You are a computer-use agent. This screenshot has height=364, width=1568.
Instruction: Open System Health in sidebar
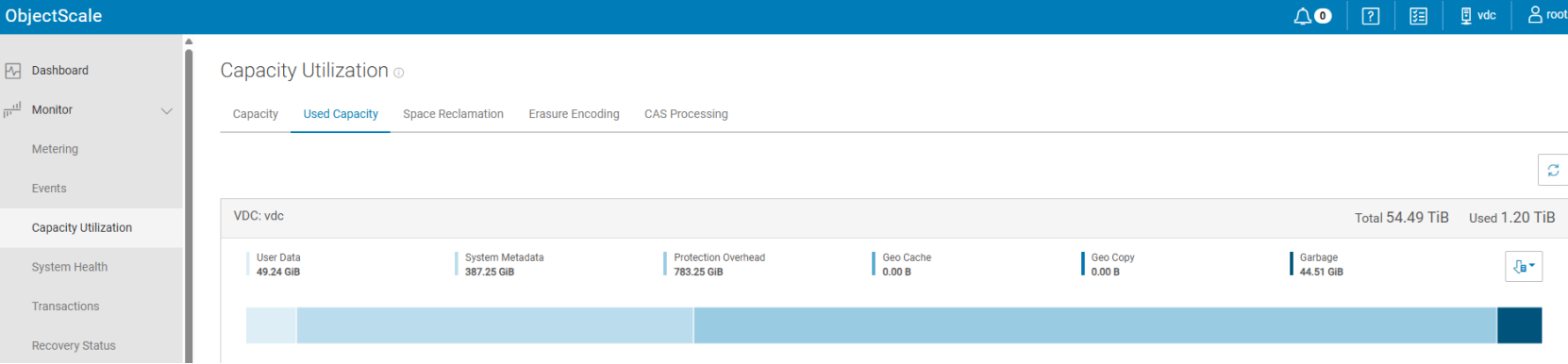pos(70,267)
